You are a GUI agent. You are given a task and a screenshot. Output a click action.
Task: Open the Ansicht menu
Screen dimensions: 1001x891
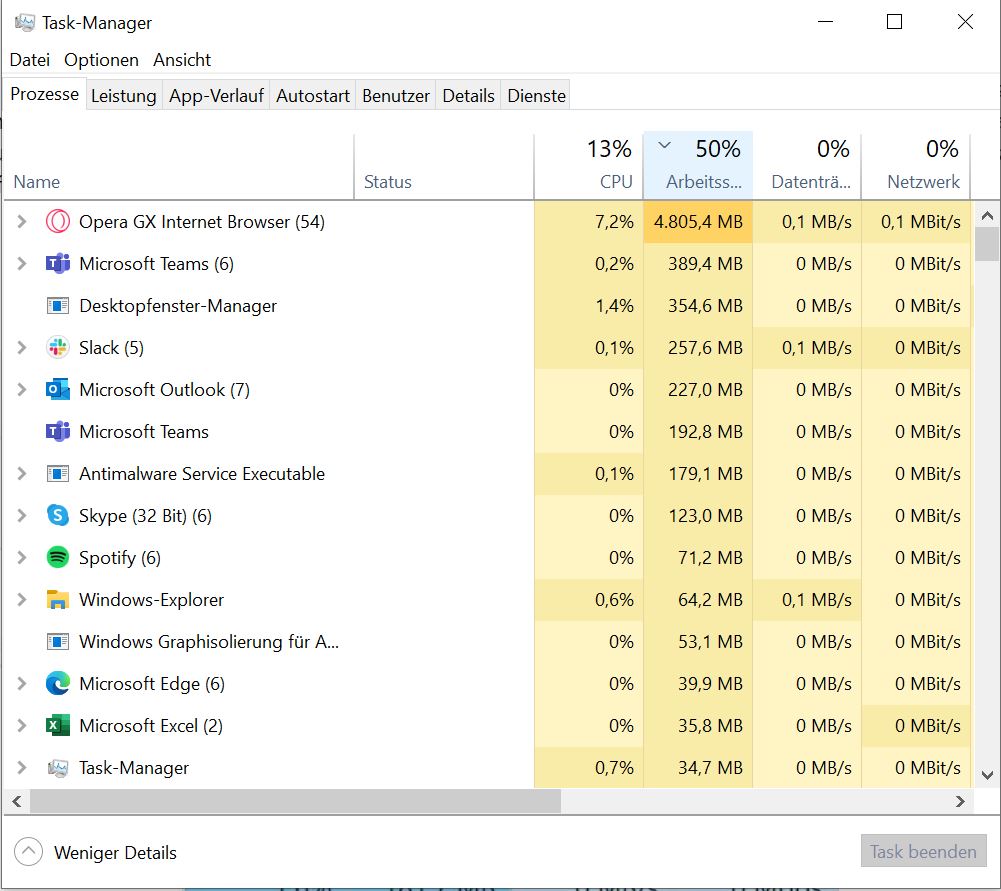[x=182, y=60]
